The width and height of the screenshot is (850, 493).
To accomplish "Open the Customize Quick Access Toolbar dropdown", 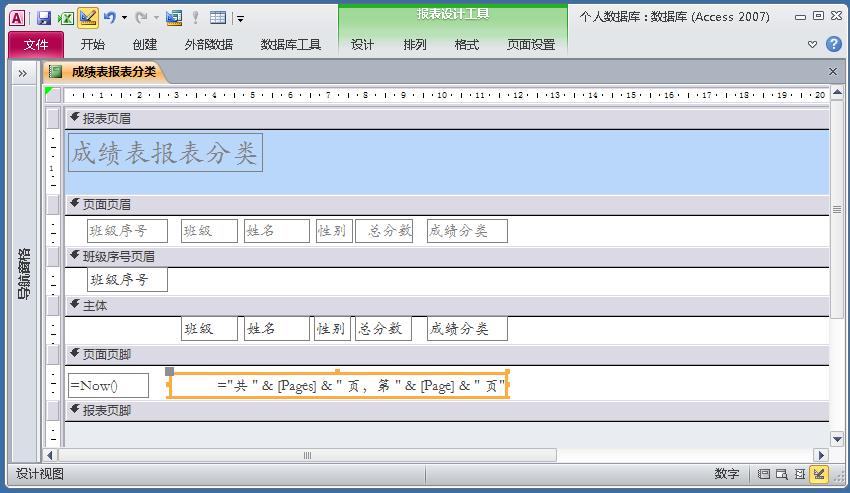I will tap(240, 19).
